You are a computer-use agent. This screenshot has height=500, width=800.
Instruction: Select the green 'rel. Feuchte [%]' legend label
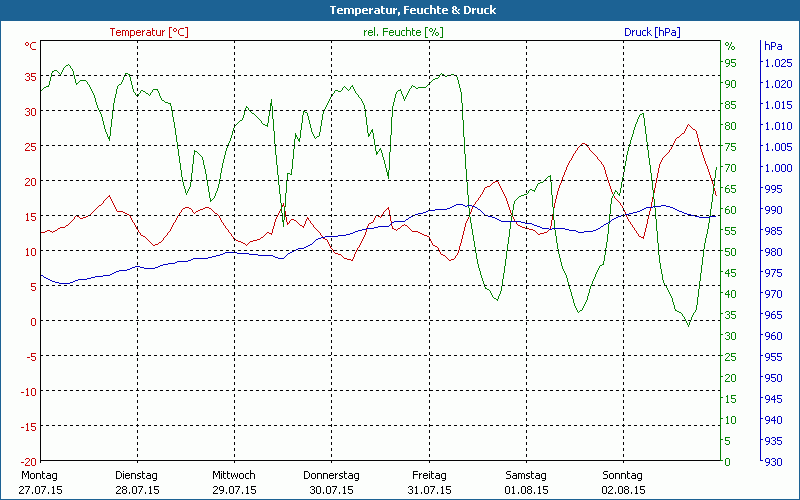pos(403,32)
